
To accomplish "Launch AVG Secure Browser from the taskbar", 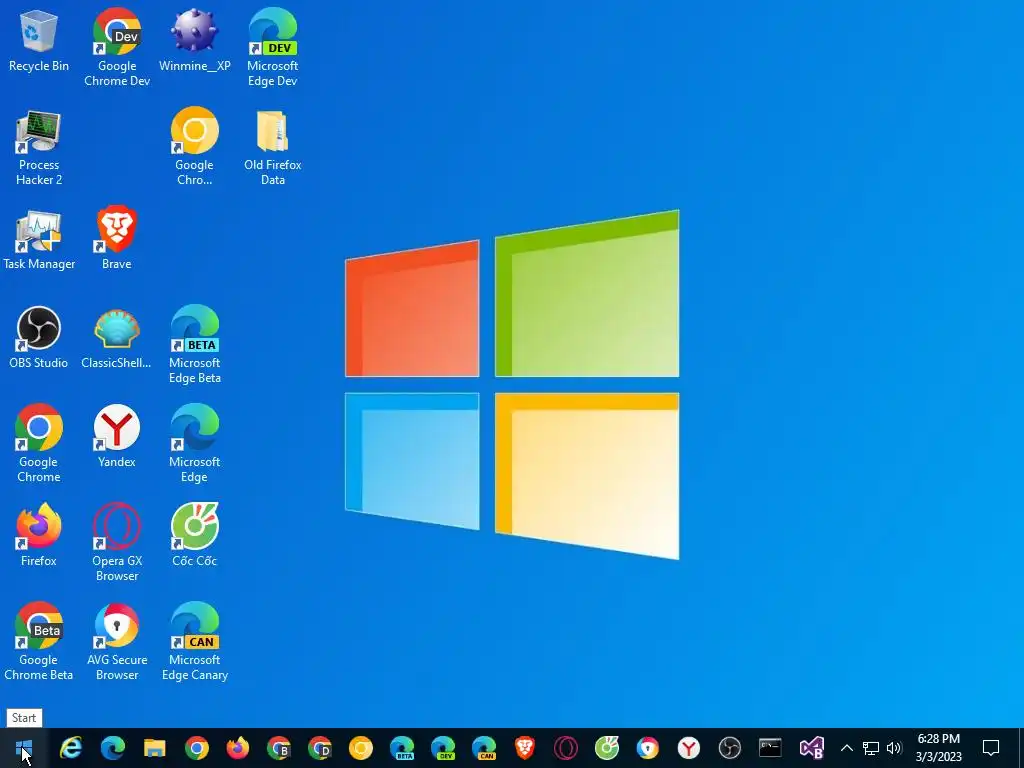I will (648, 748).
